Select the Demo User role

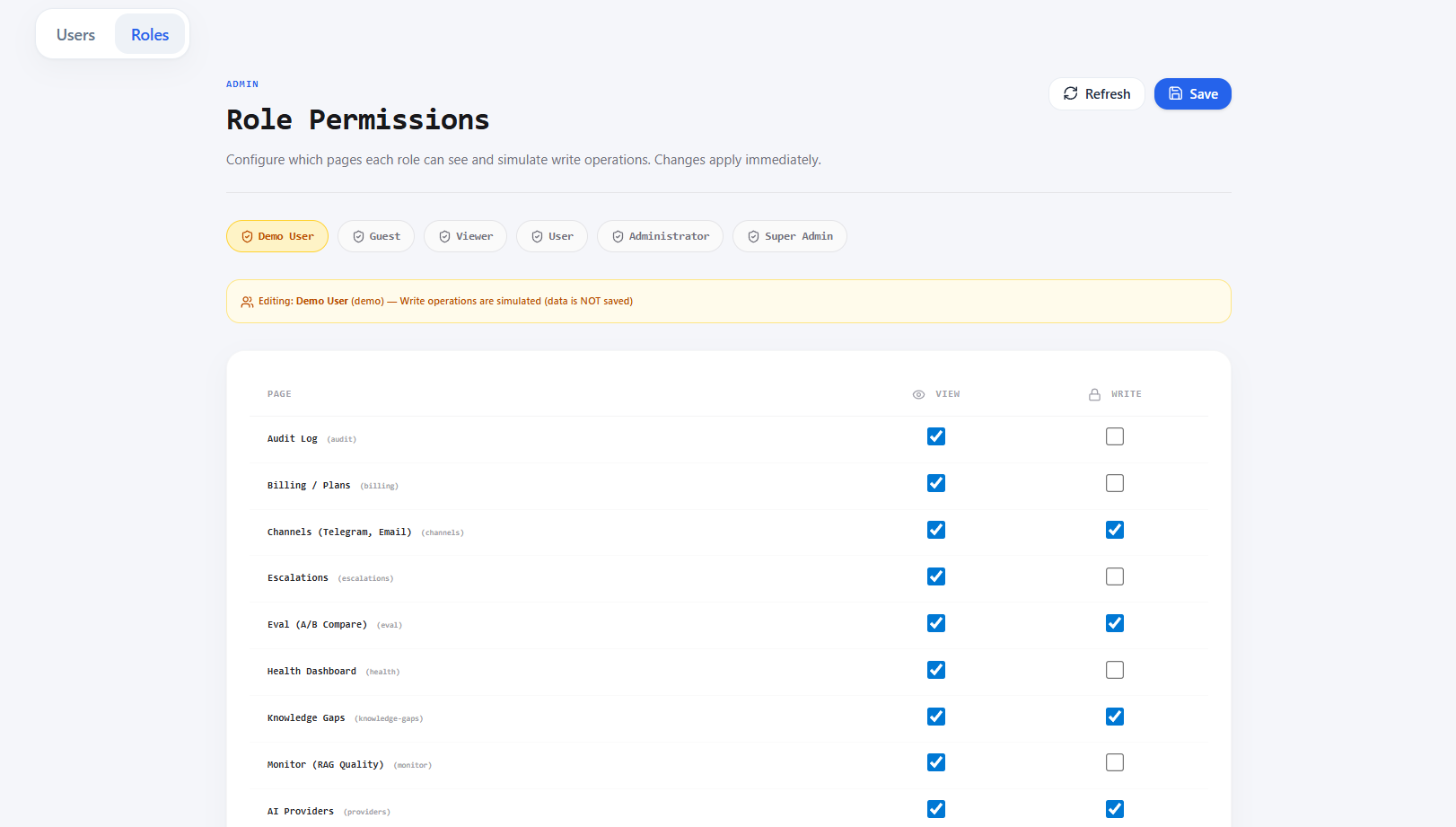click(277, 236)
